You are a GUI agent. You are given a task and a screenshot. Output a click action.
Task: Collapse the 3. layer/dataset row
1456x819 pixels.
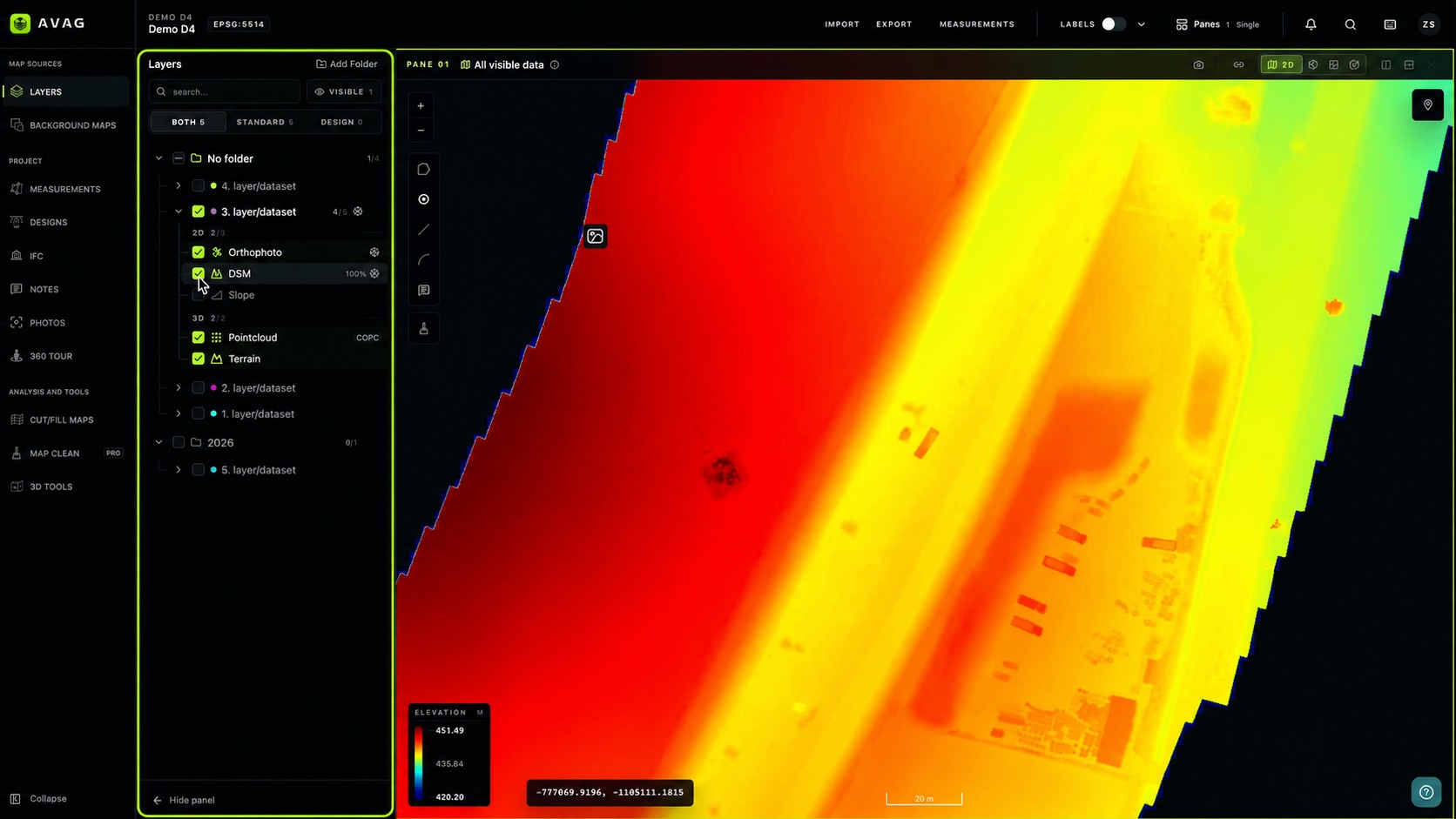pos(179,211)
